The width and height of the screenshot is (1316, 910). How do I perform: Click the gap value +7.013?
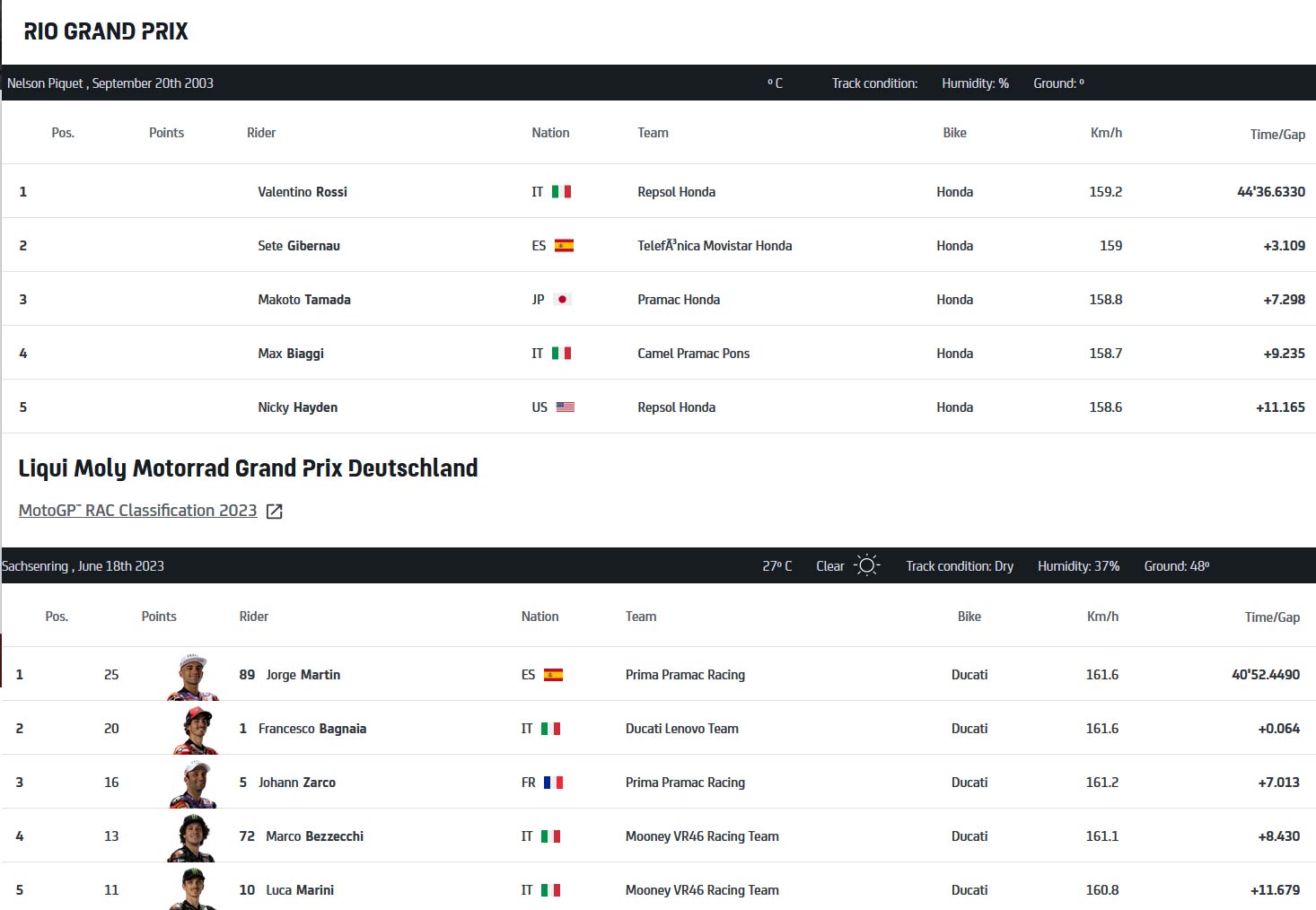pos(1279,783)
